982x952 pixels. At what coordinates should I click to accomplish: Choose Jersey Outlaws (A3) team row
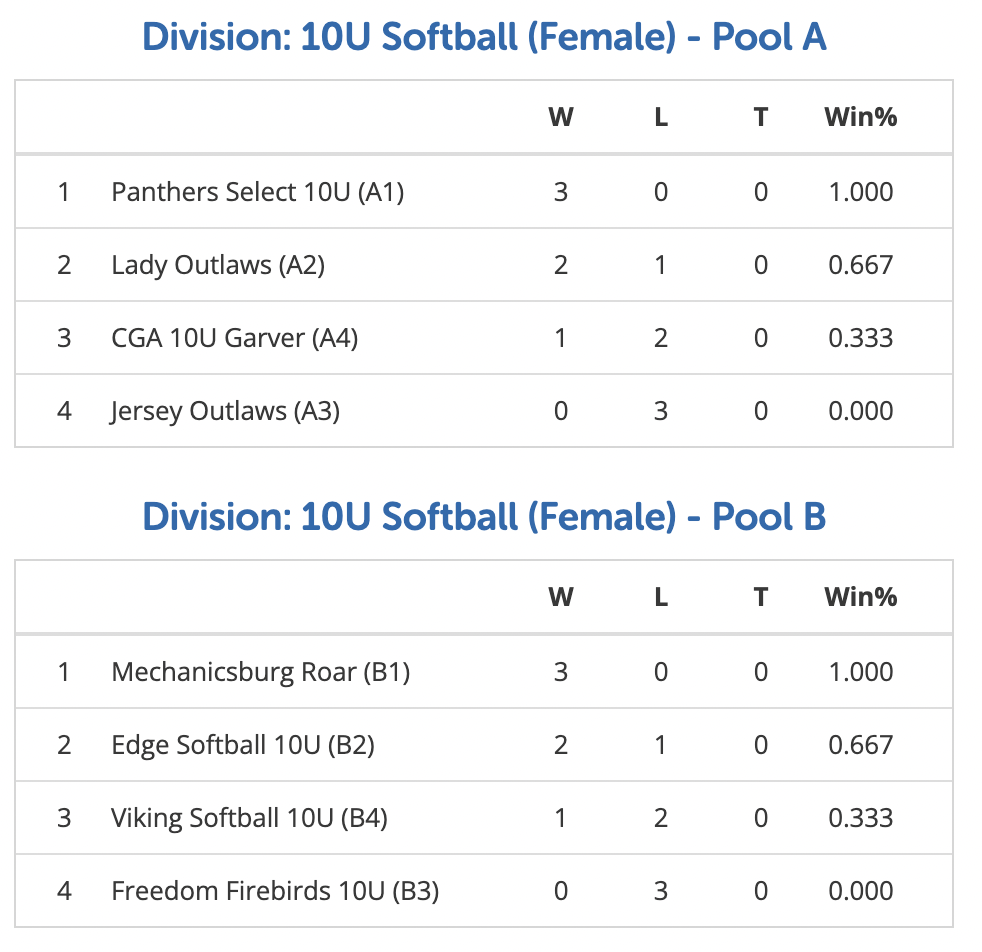(x=483, y=411)
